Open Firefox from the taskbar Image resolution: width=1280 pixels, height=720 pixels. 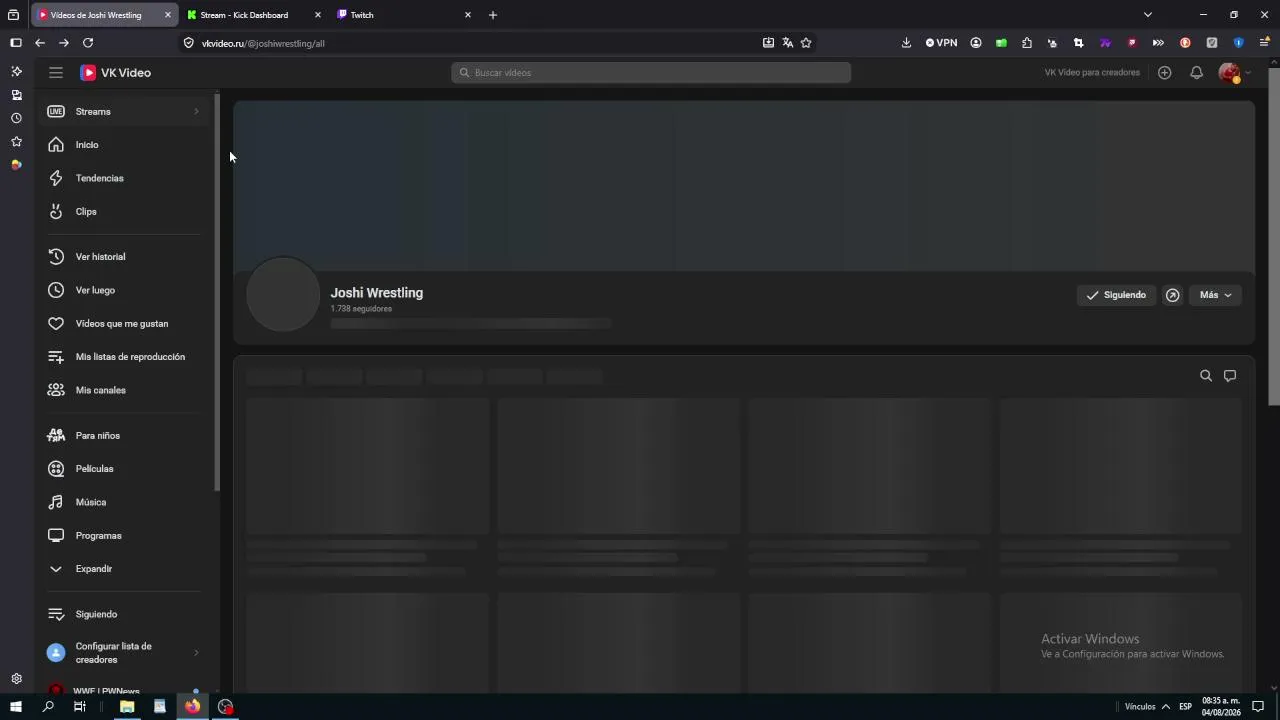click(x=192, y=706)
